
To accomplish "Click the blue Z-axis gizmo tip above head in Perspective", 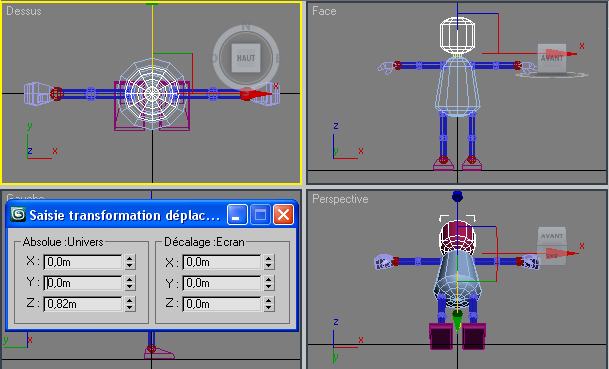I will [458, 196].
